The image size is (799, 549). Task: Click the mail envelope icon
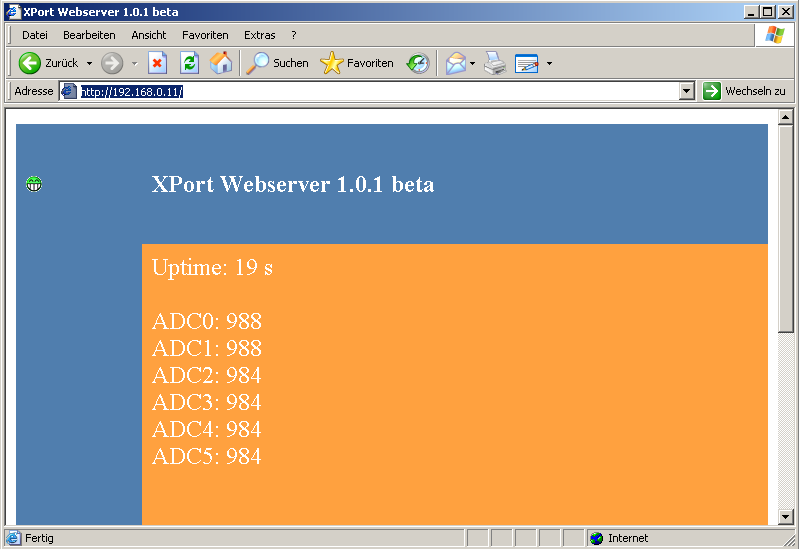tap(456, 63)
